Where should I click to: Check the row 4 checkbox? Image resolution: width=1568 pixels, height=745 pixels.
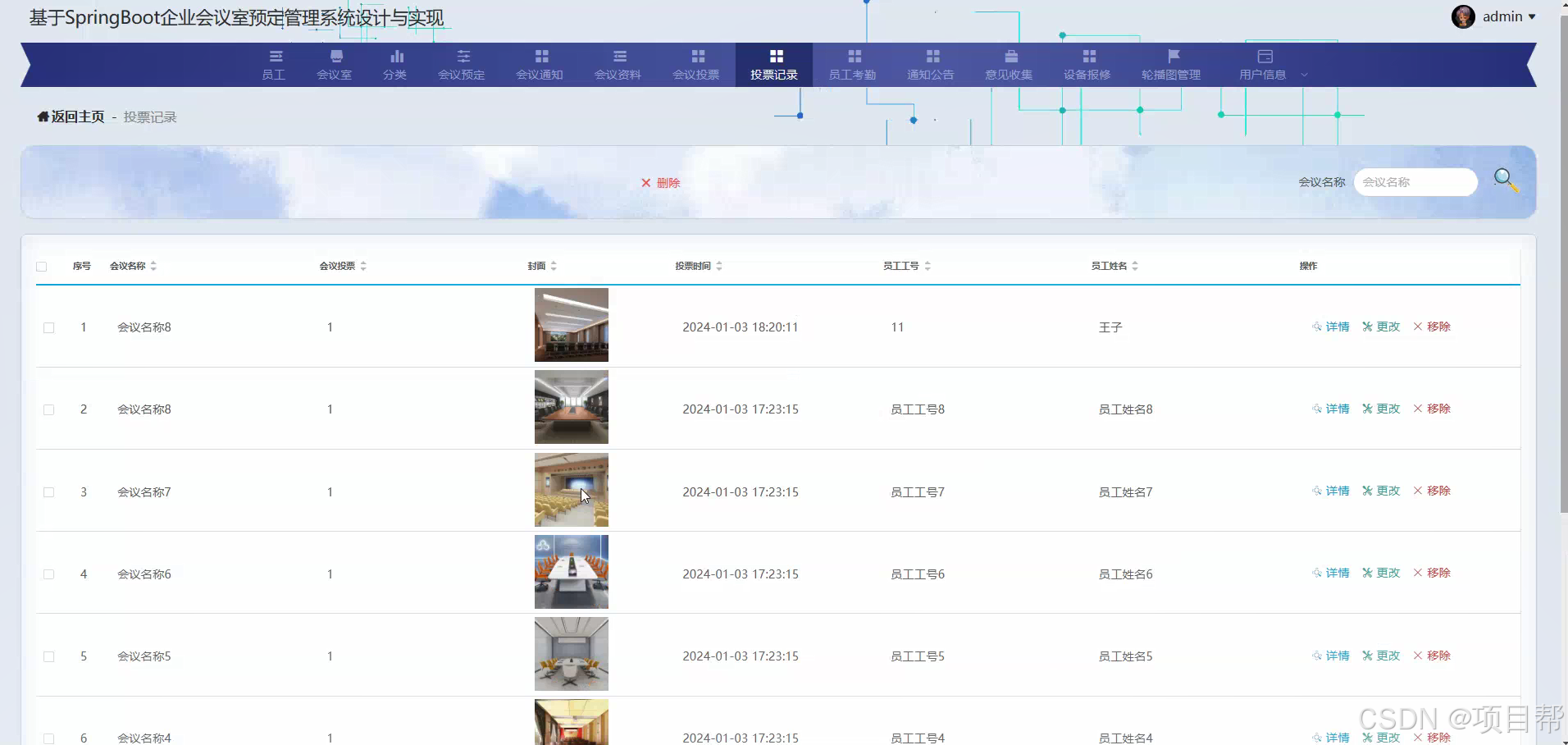click(49, 574)
